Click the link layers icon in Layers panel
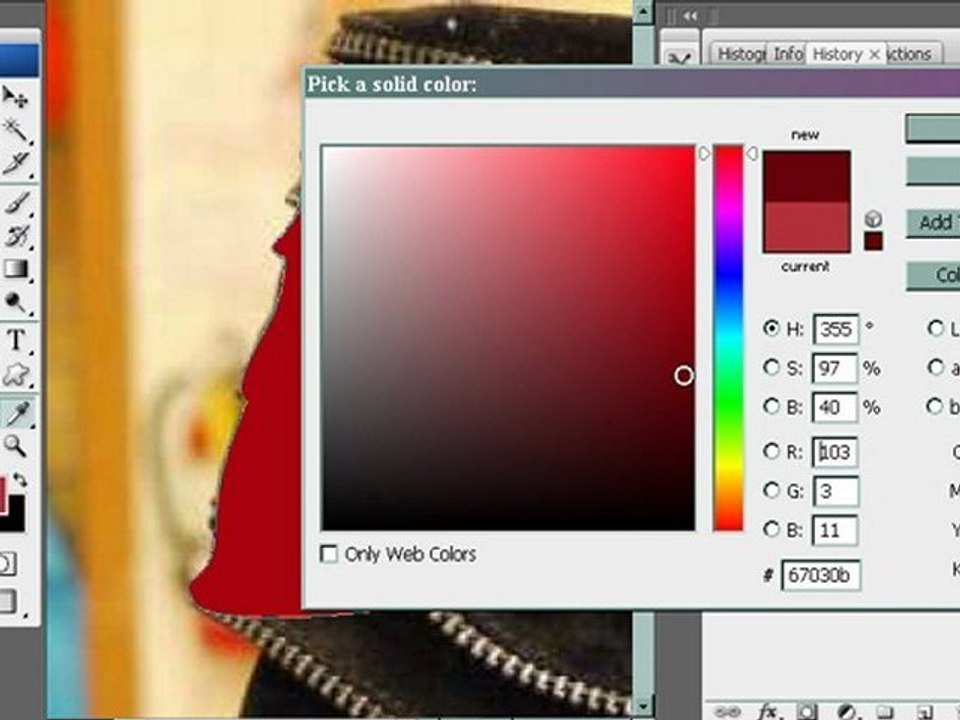This screenshot has height=720, width=960. click(728, 711)
